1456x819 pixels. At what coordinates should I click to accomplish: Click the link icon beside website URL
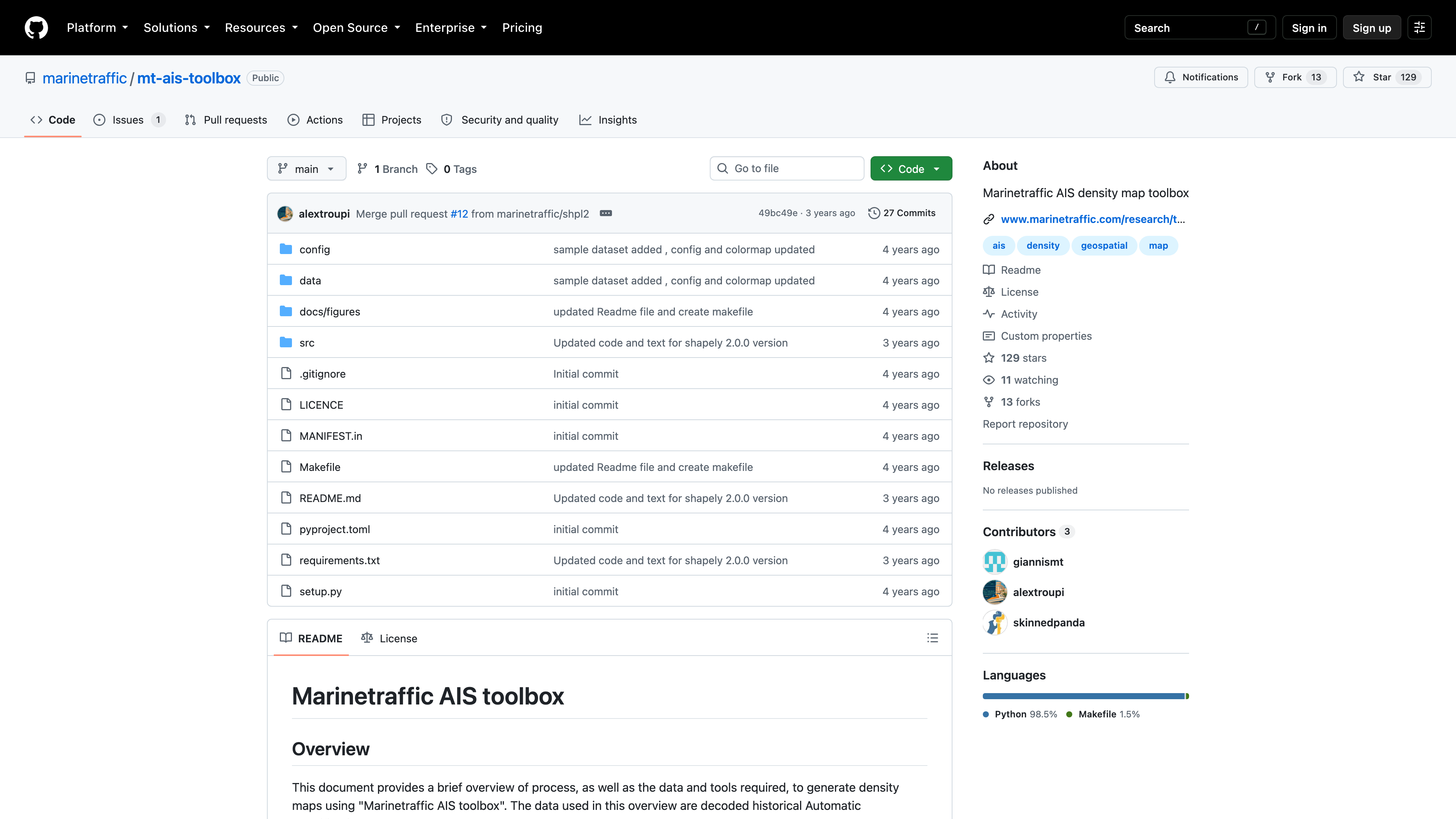988,219
